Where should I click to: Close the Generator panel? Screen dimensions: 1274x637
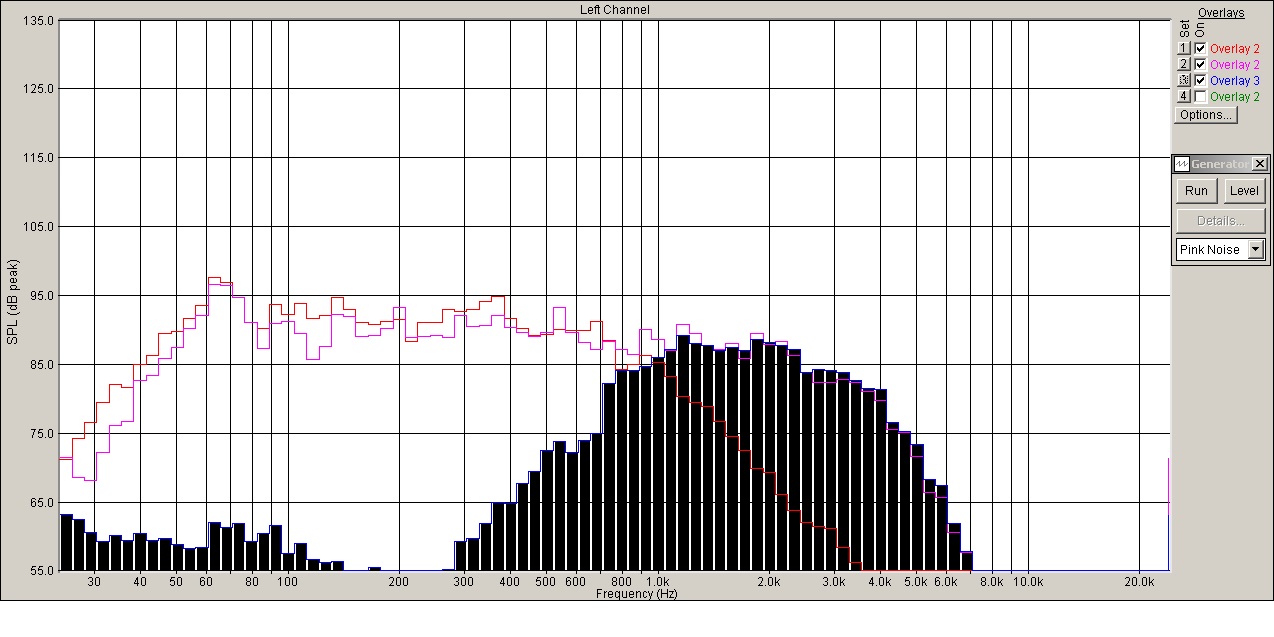pyautogui.click(x=1260, y=164)
